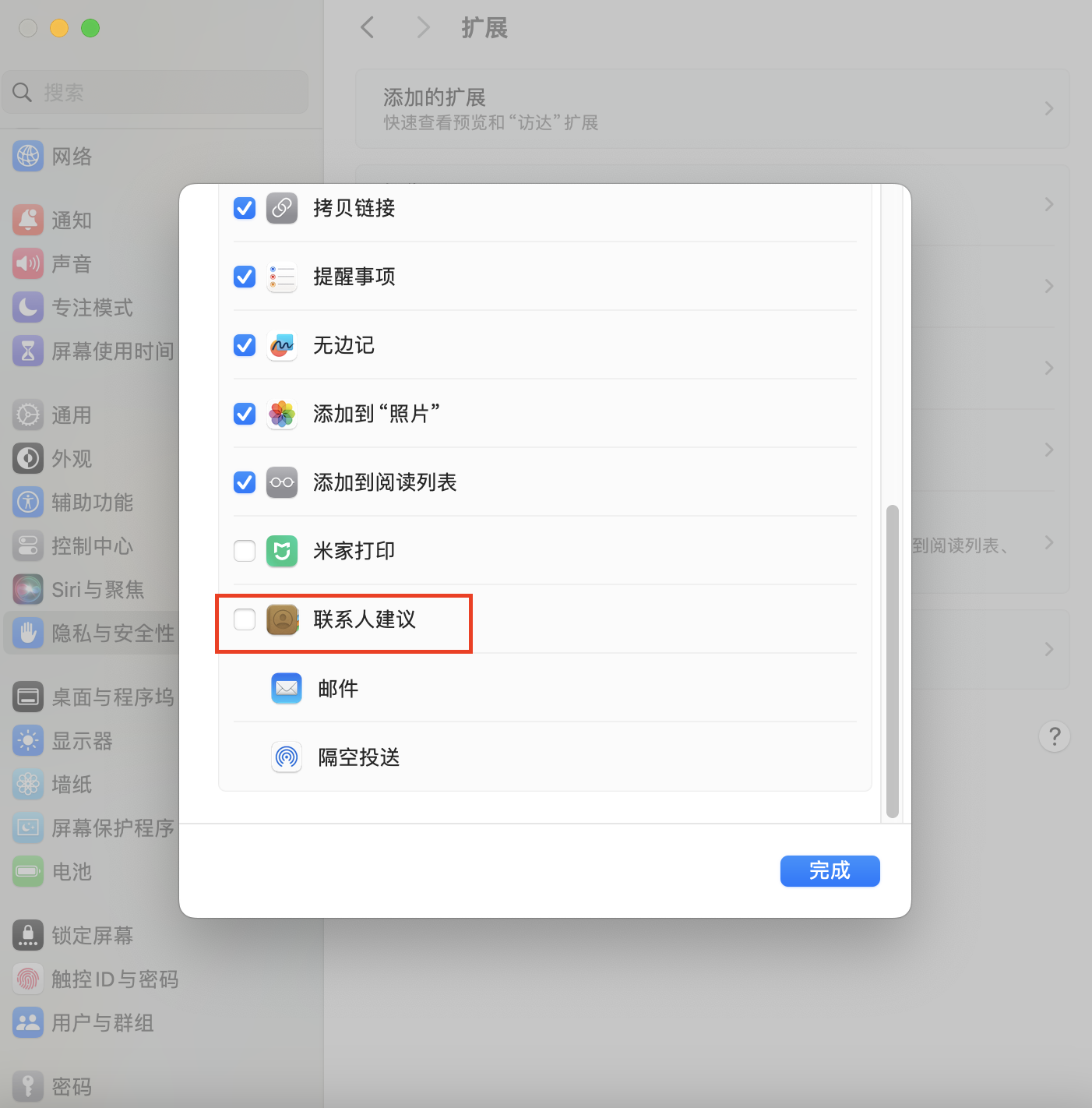Click the sharing list vertical scrollbar

tap(893, 661)
